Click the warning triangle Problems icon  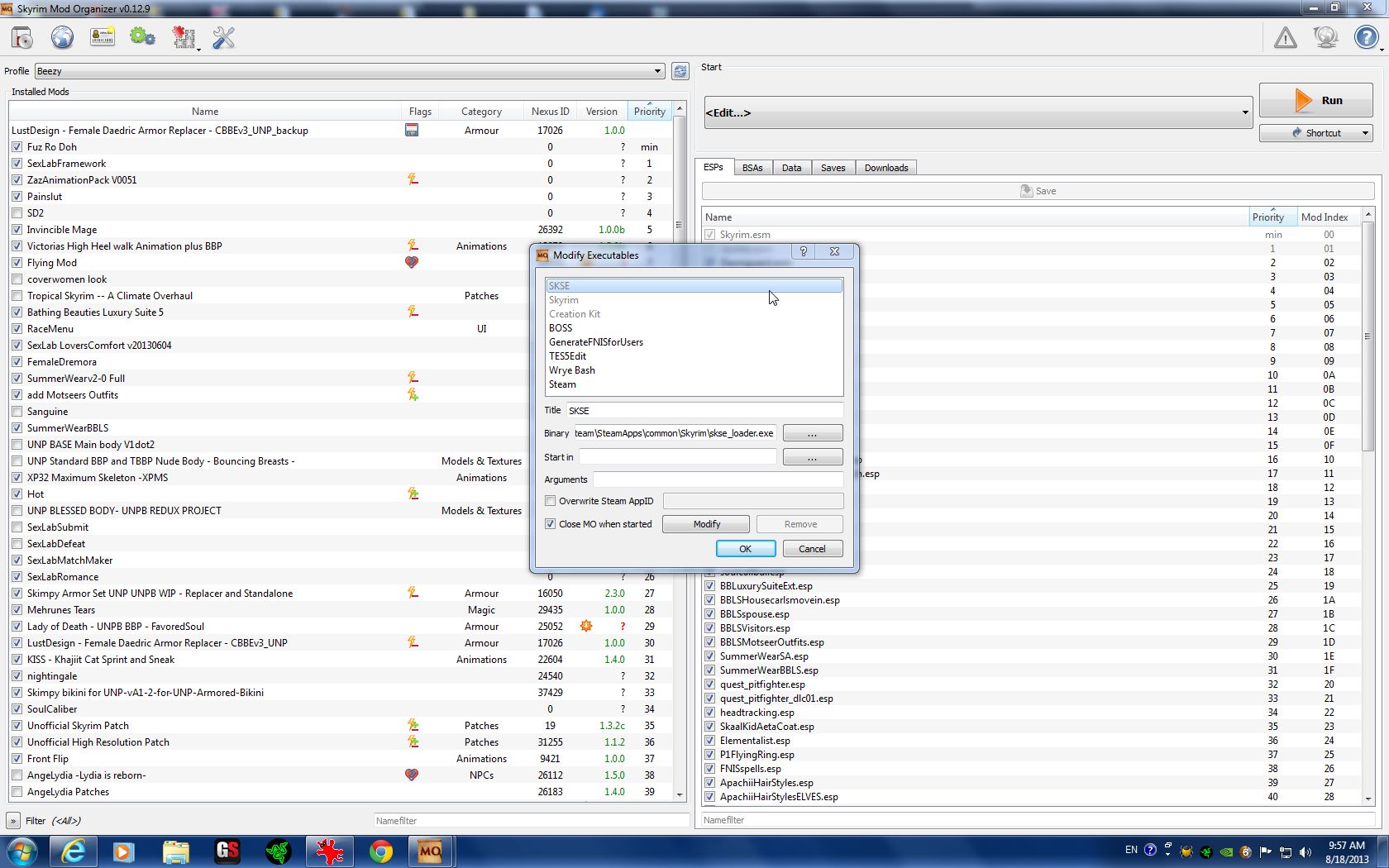1285,38
